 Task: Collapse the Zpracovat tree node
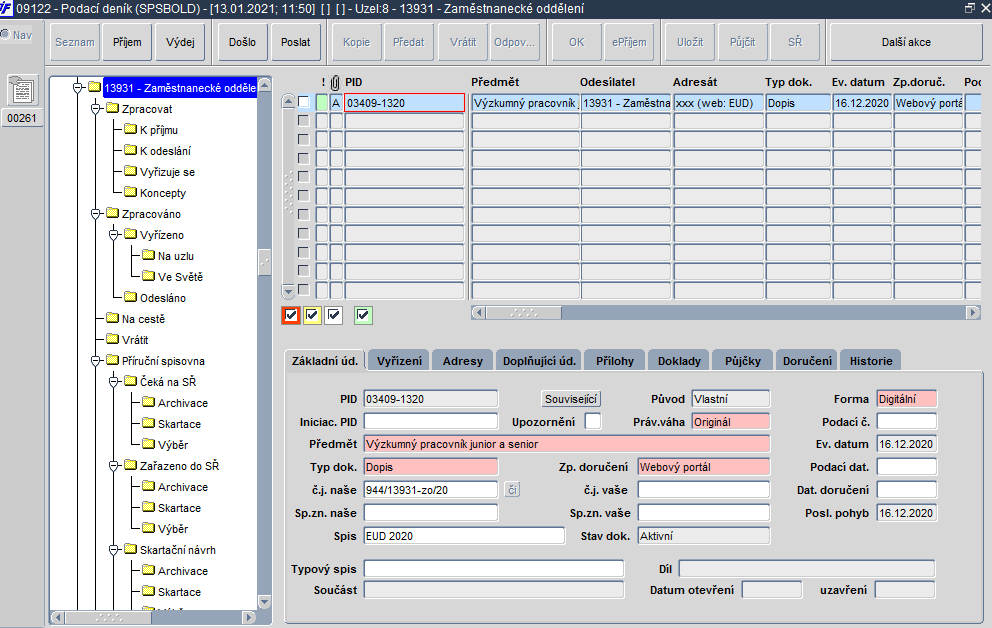pos(96,109)
